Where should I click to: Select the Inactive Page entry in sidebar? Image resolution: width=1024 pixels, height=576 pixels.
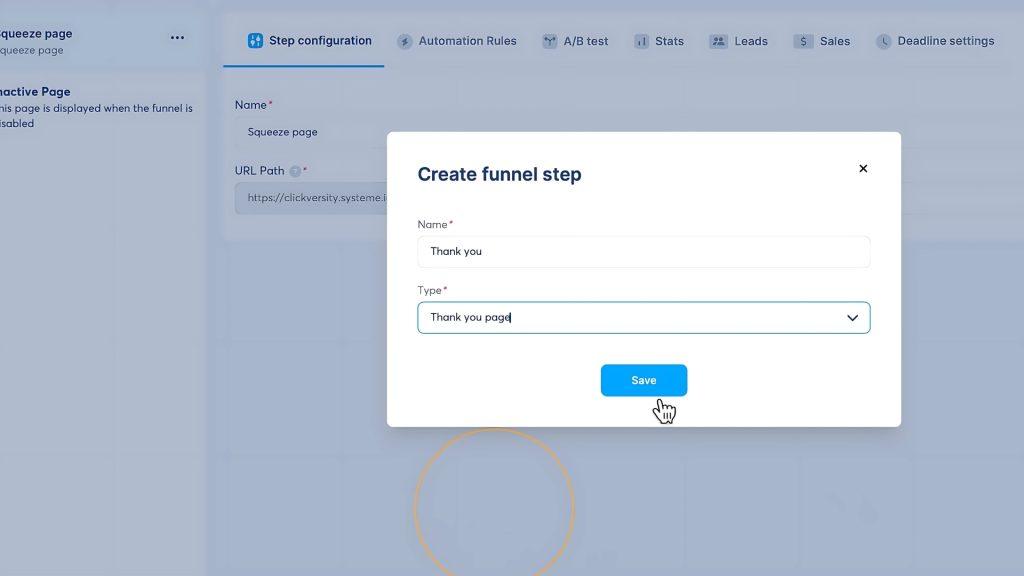point(96,107)
